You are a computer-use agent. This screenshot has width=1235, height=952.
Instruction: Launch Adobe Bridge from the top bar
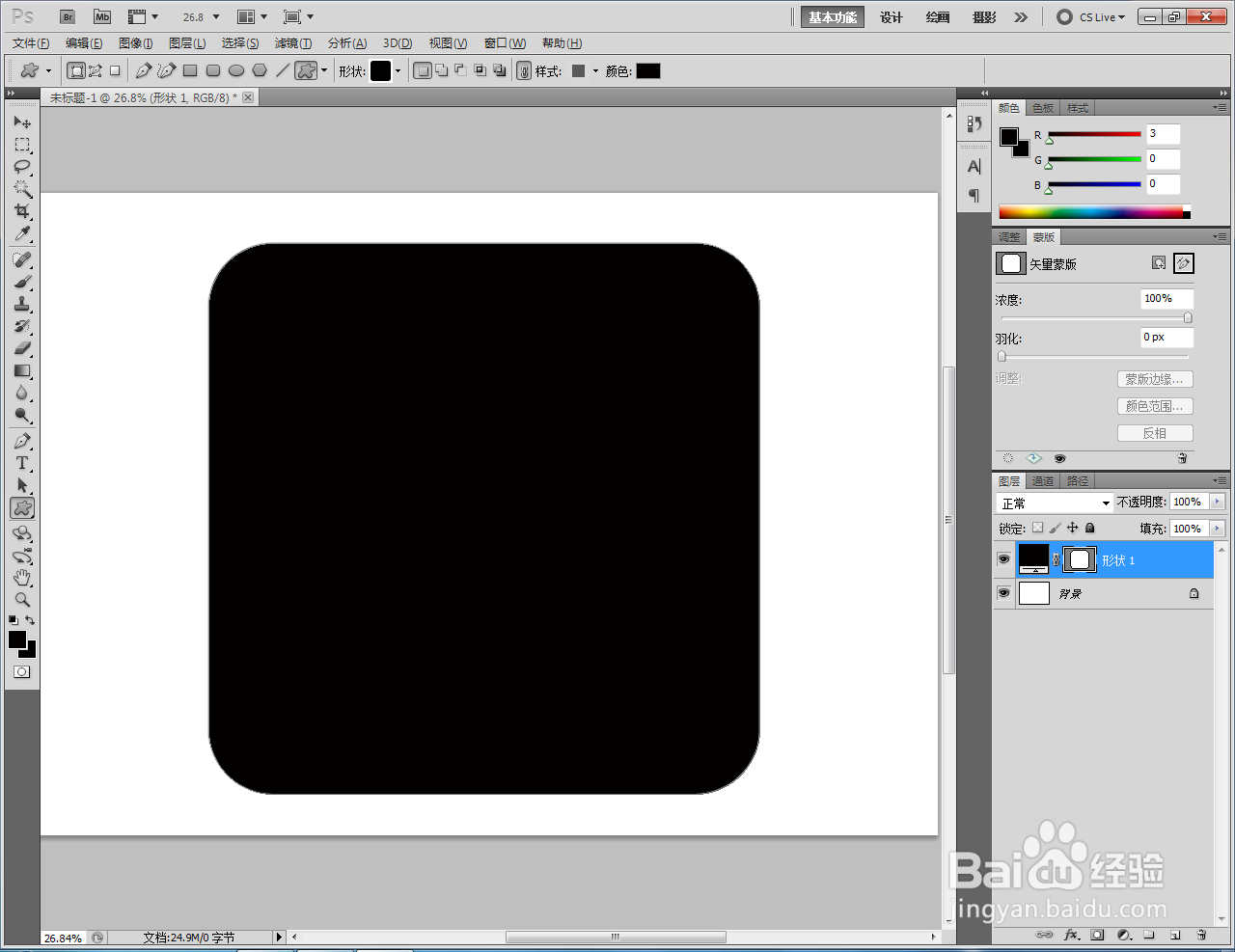pos(68,17)
